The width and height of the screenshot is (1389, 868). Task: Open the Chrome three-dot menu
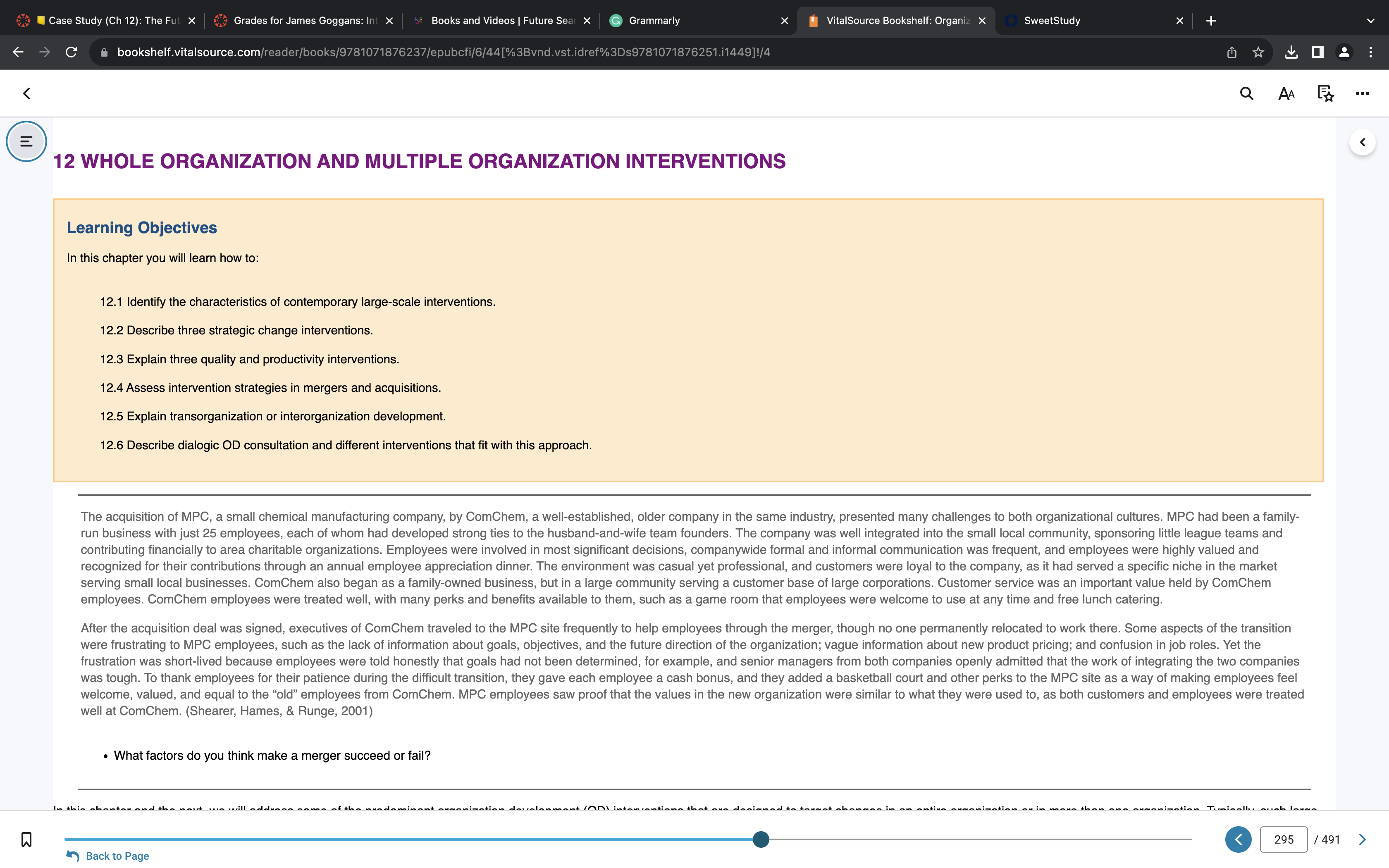[x=1371, y=52]
